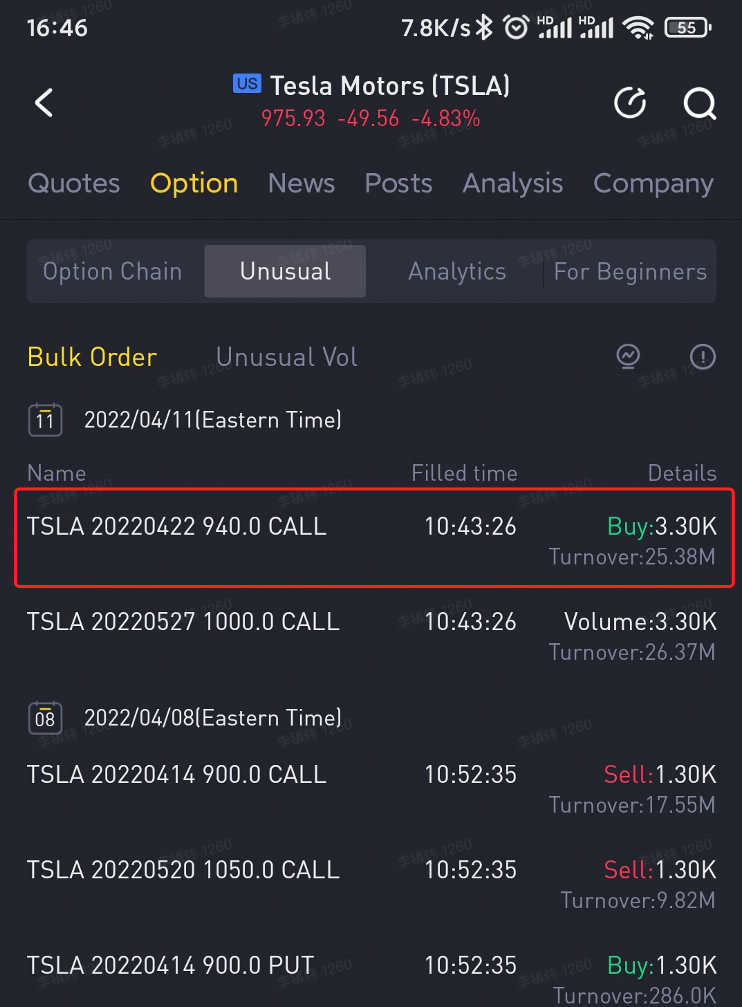Open the For Beginners segment
This screenshot has height=1007, width=742.
pyautogui.click(x=630, y=271)
